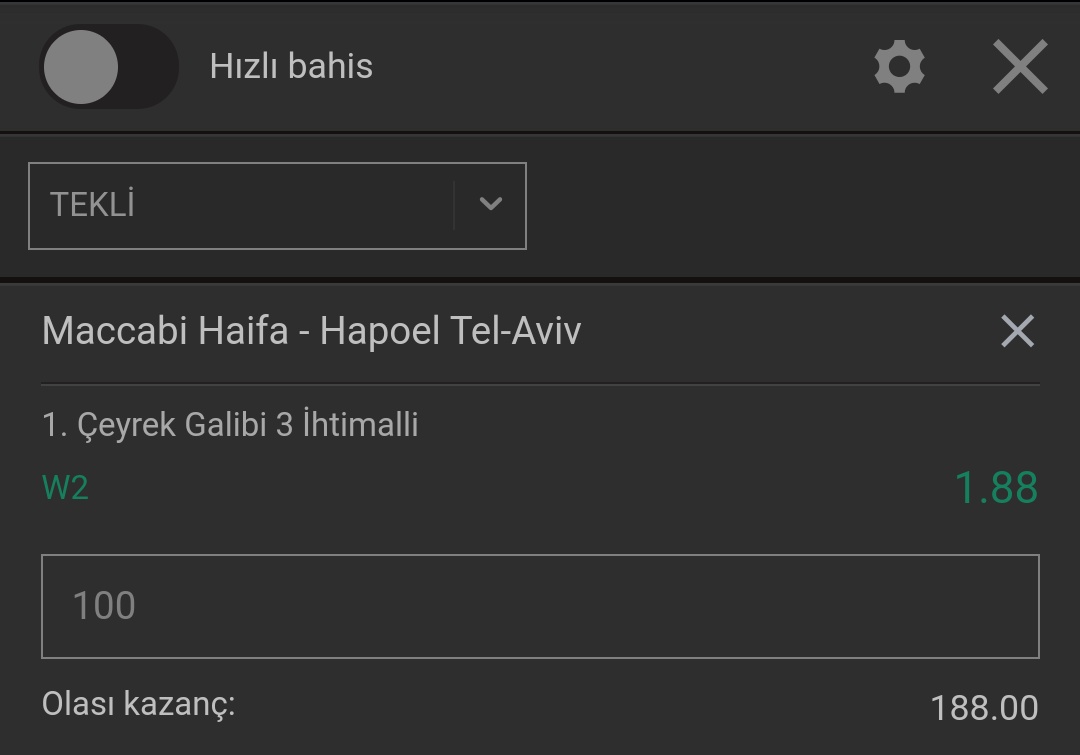This screenshot has height=755, width=1080.
Task: Click the TEKLİ text in the combo box
Action: (x=92, y=205)
